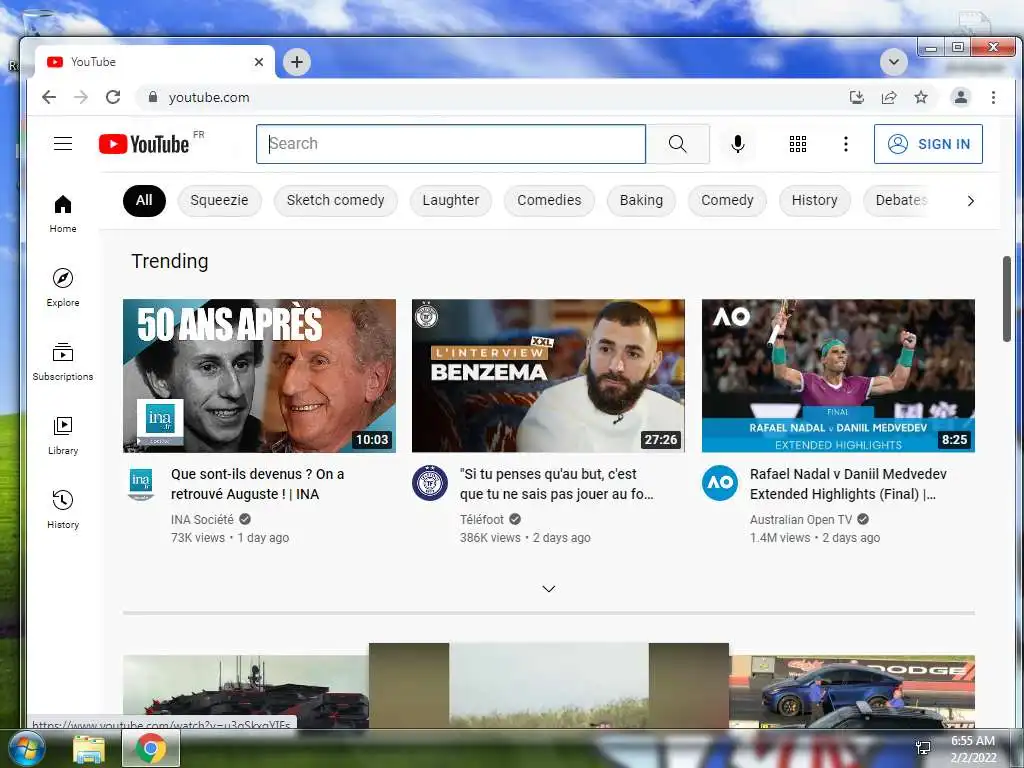Image resolution: width=1024 pixels, height=768 pixels.
Task: Select the Baking chip
Action: (641, 200)
